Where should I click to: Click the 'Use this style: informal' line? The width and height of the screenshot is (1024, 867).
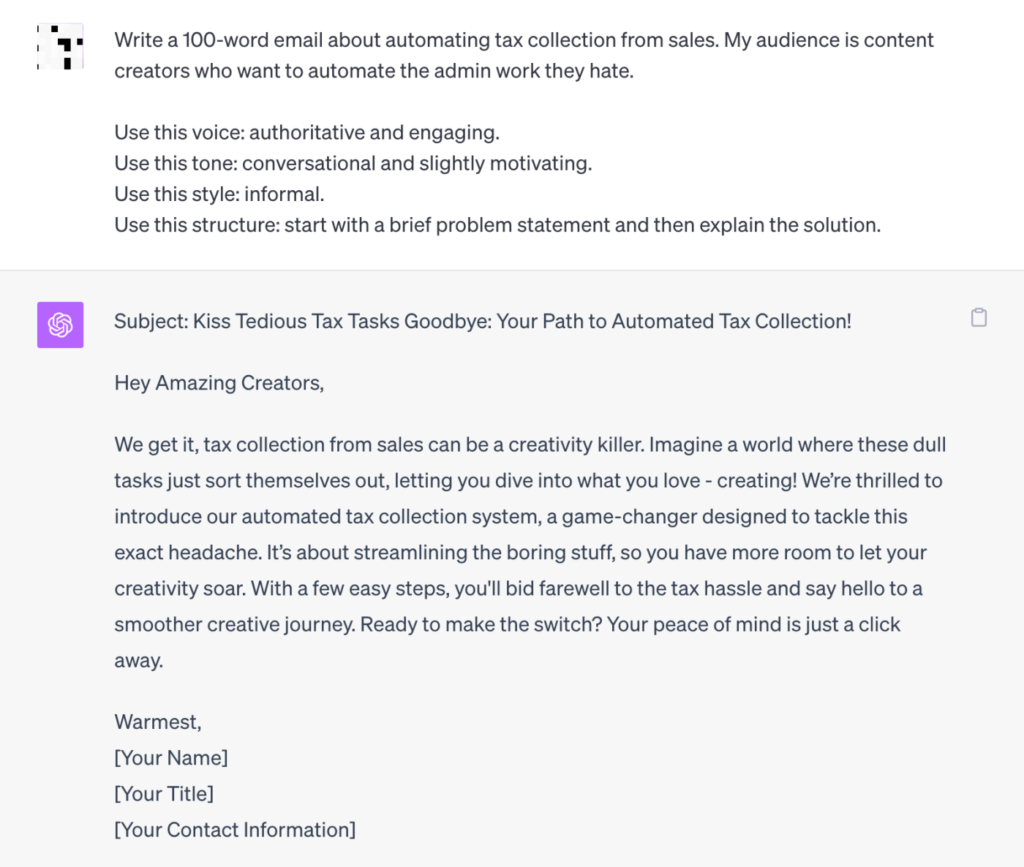click(x=219, y=194)
